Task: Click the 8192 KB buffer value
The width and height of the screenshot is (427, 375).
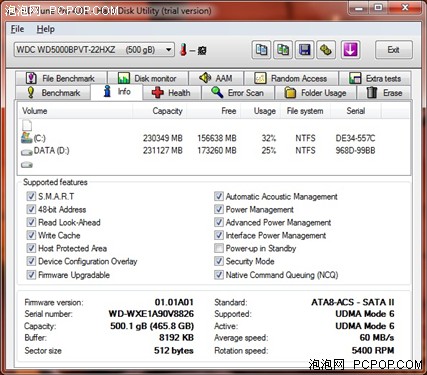Action: tap(176, 337)
